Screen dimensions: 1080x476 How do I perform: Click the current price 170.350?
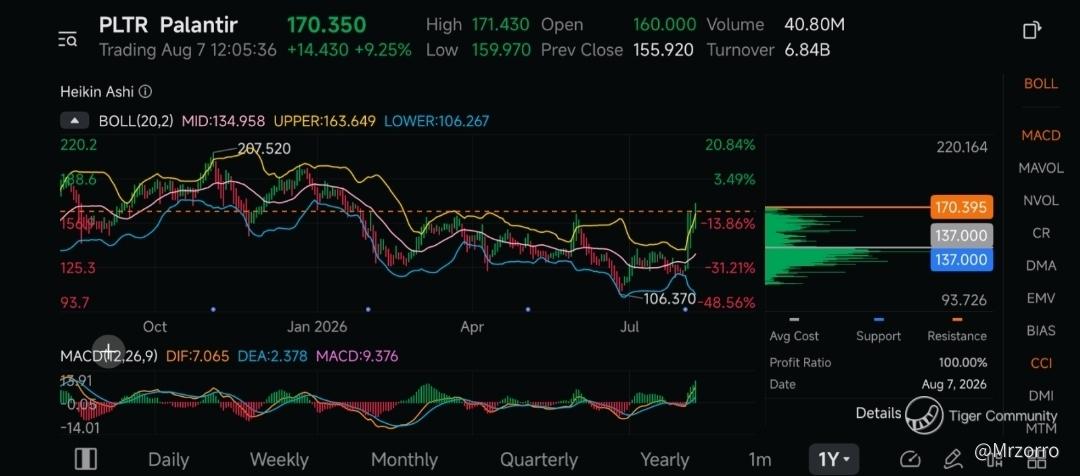coord(326,25)
